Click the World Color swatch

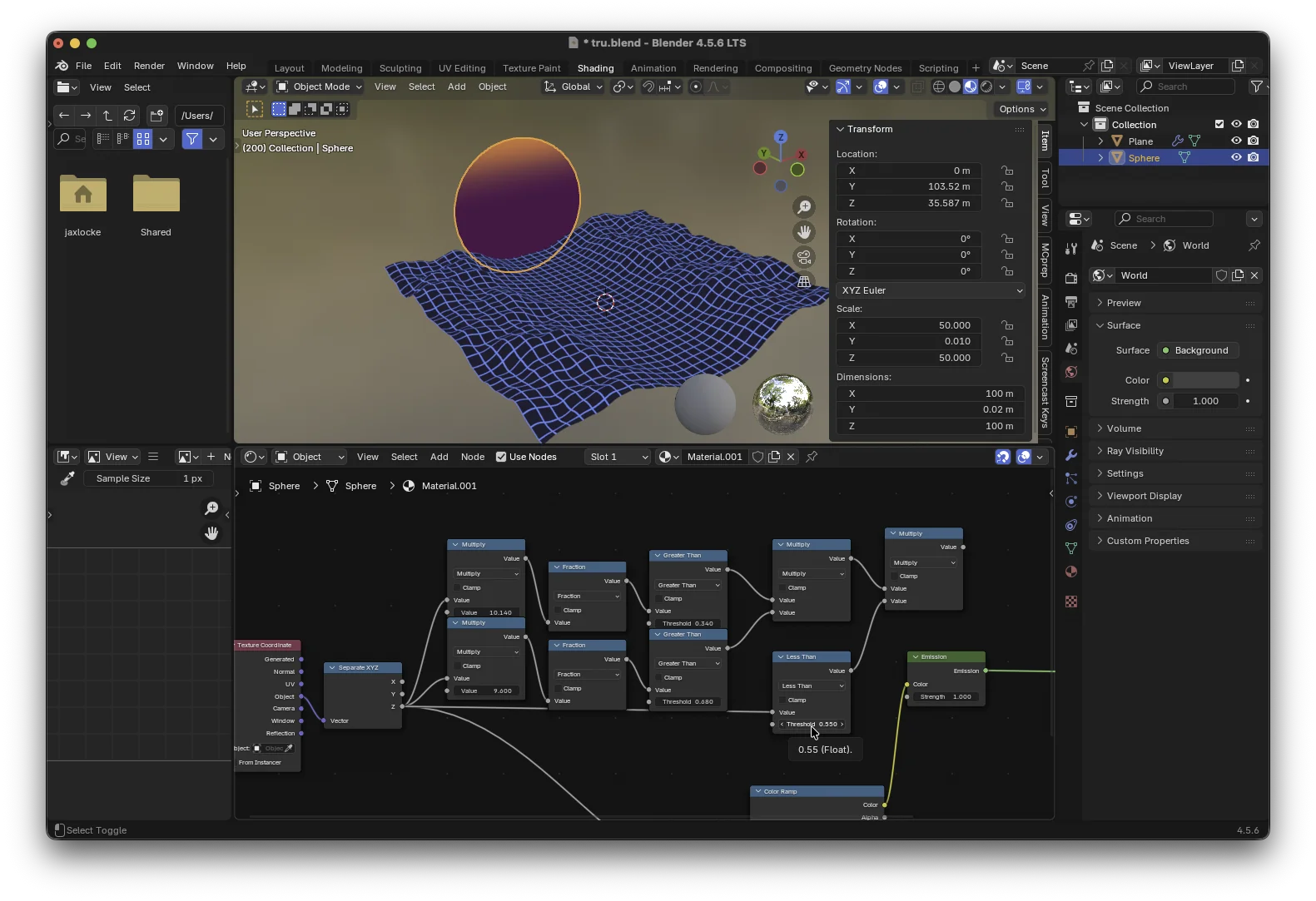click(x=1204, y=380)
